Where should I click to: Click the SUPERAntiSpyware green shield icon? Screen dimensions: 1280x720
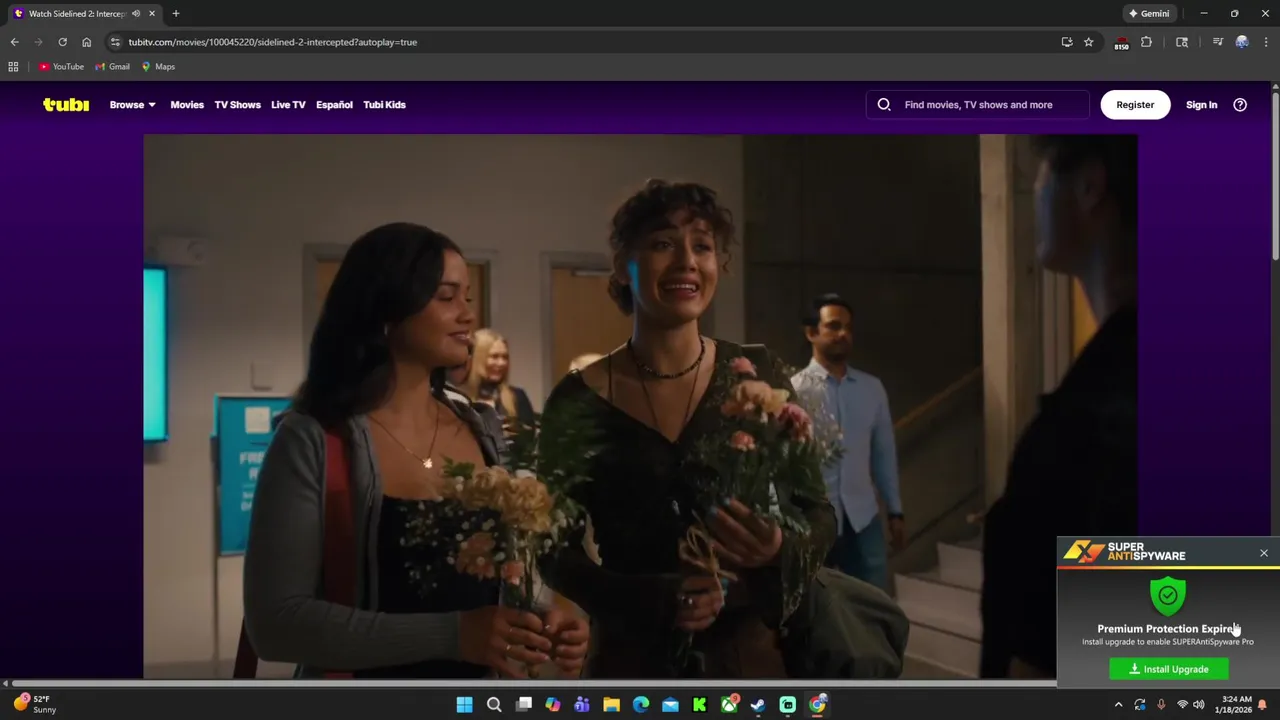[1168, 596]
